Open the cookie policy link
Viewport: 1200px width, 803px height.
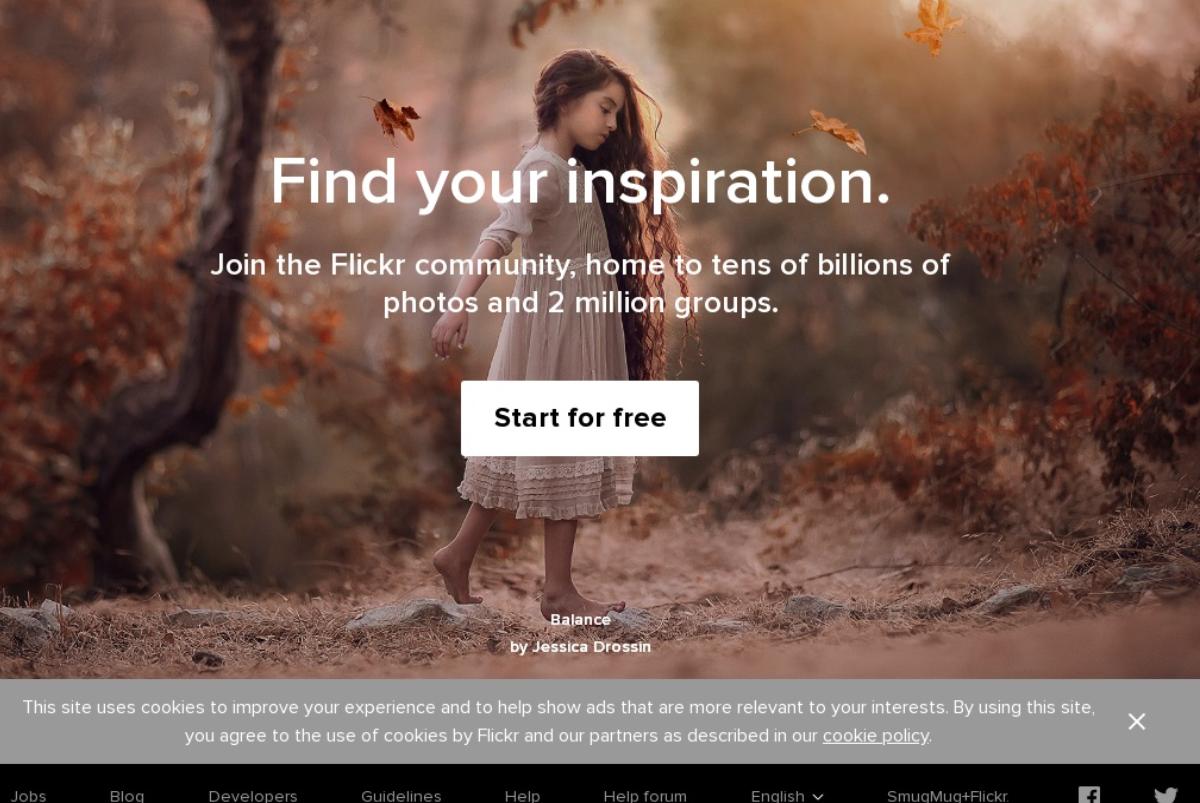pos(876,736)
